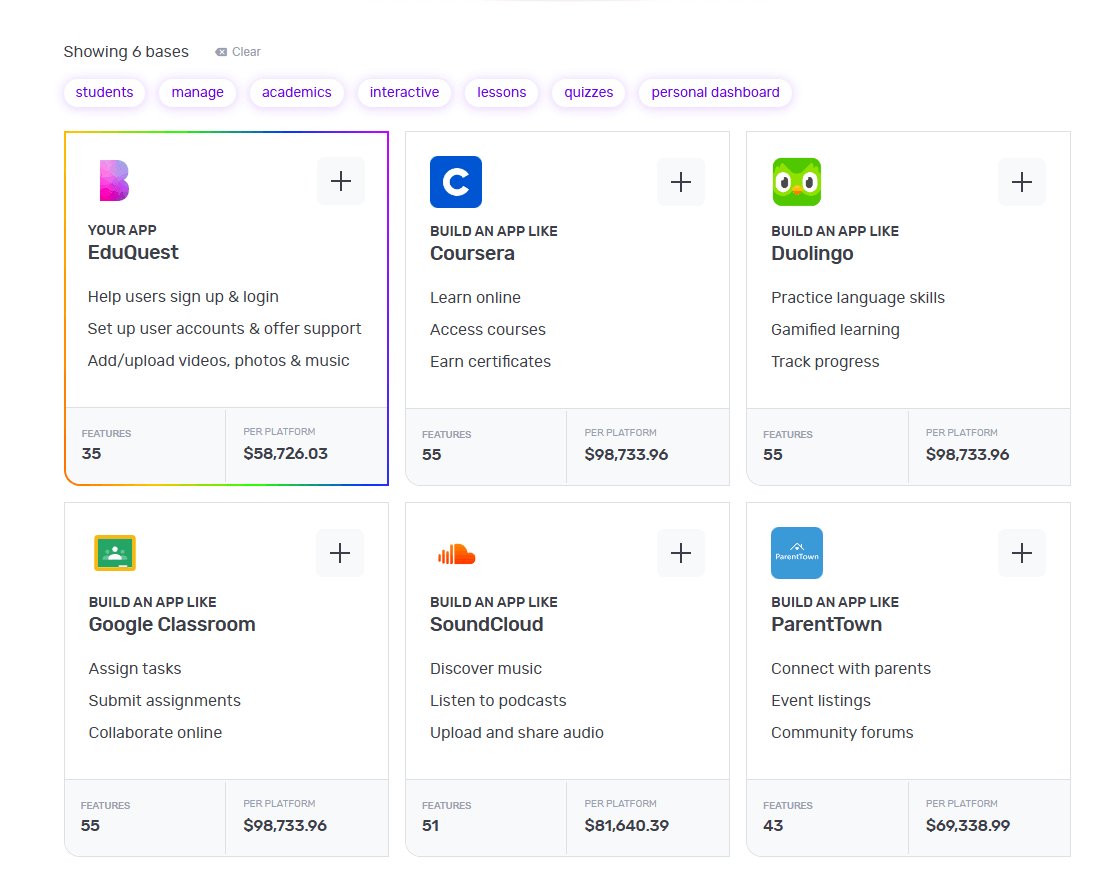Select the academics tag
Screen dimensions: 1117x881
coord(296,93)
